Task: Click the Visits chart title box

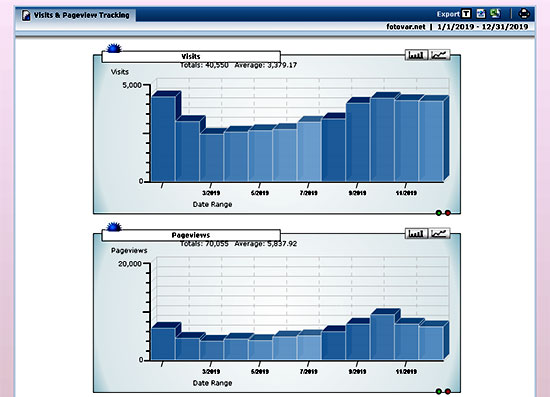Action: pos(191,56)
